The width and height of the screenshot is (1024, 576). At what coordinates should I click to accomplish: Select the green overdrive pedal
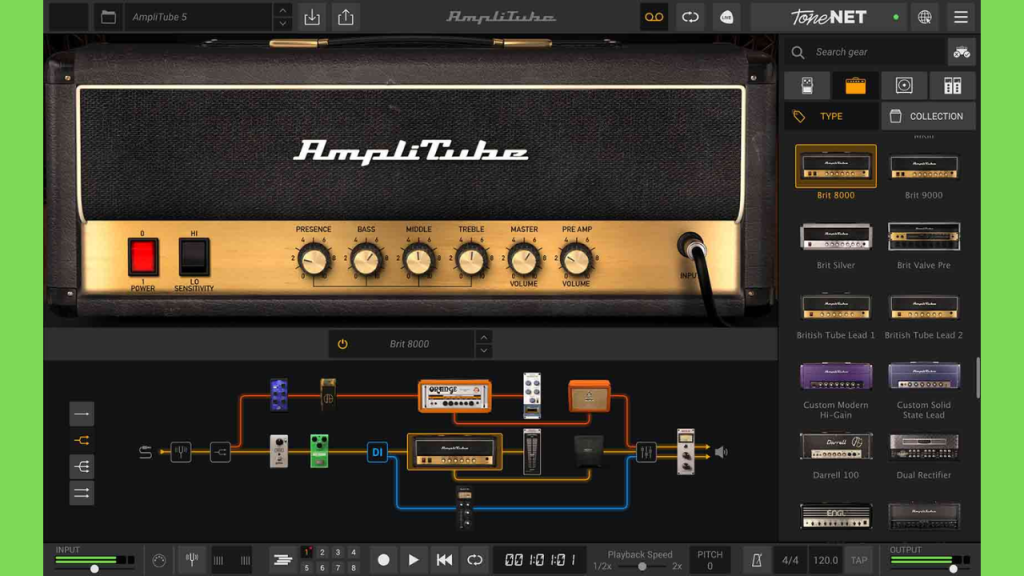pyautogui.click(x=319, y=451)
